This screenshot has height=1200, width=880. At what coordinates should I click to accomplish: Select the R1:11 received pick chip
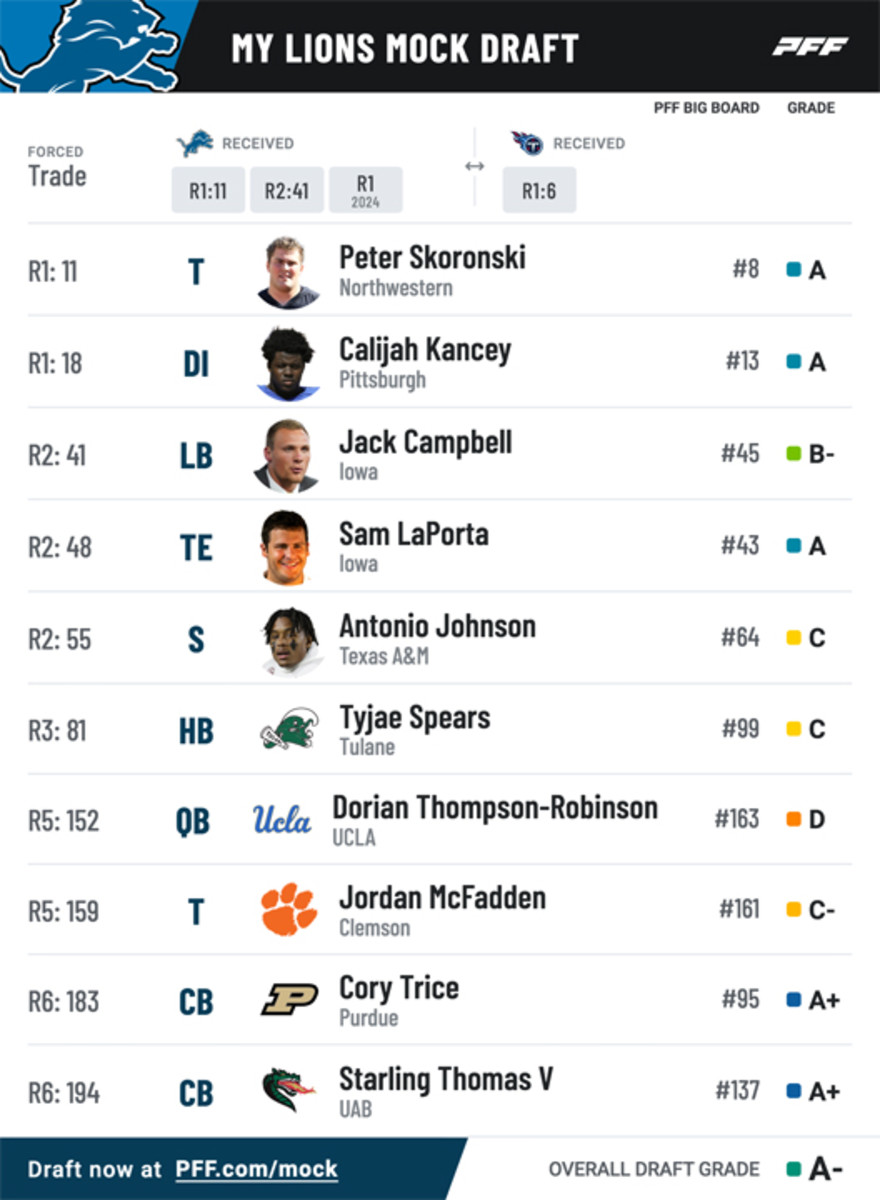click(208, 190)
